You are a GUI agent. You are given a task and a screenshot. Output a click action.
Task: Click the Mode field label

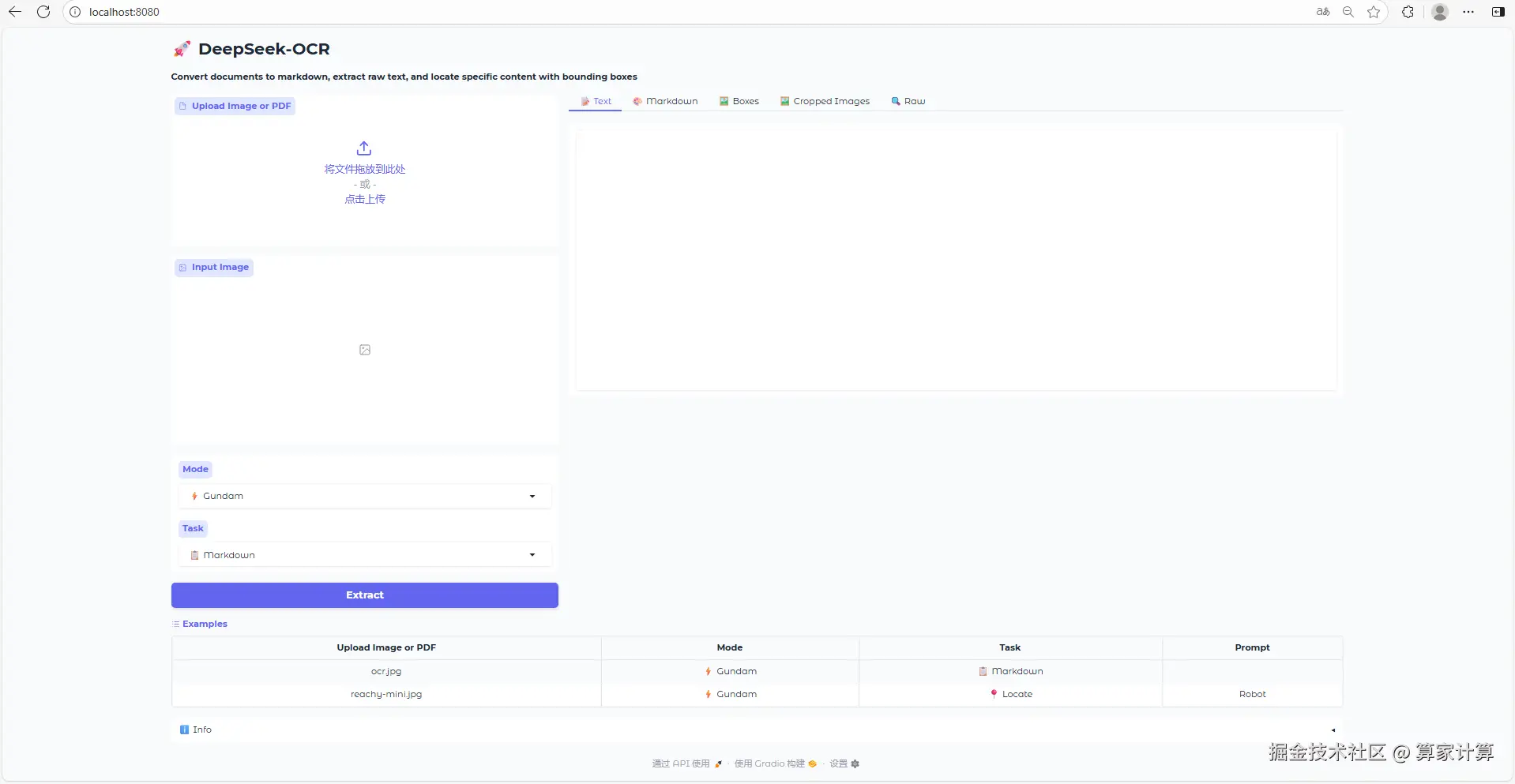click(x=195, y=469)
